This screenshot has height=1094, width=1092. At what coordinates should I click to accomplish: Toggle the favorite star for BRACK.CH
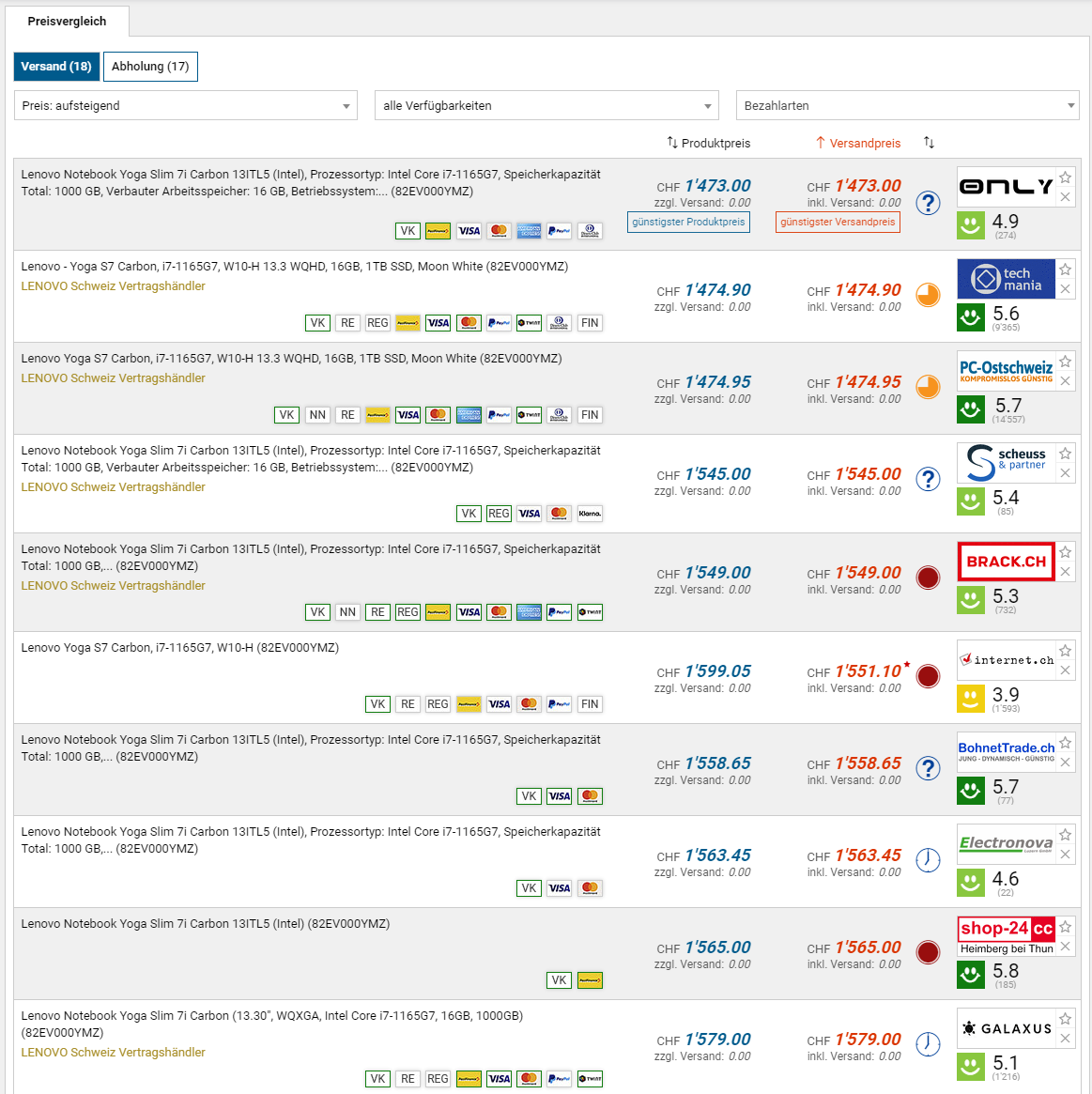1065,552
